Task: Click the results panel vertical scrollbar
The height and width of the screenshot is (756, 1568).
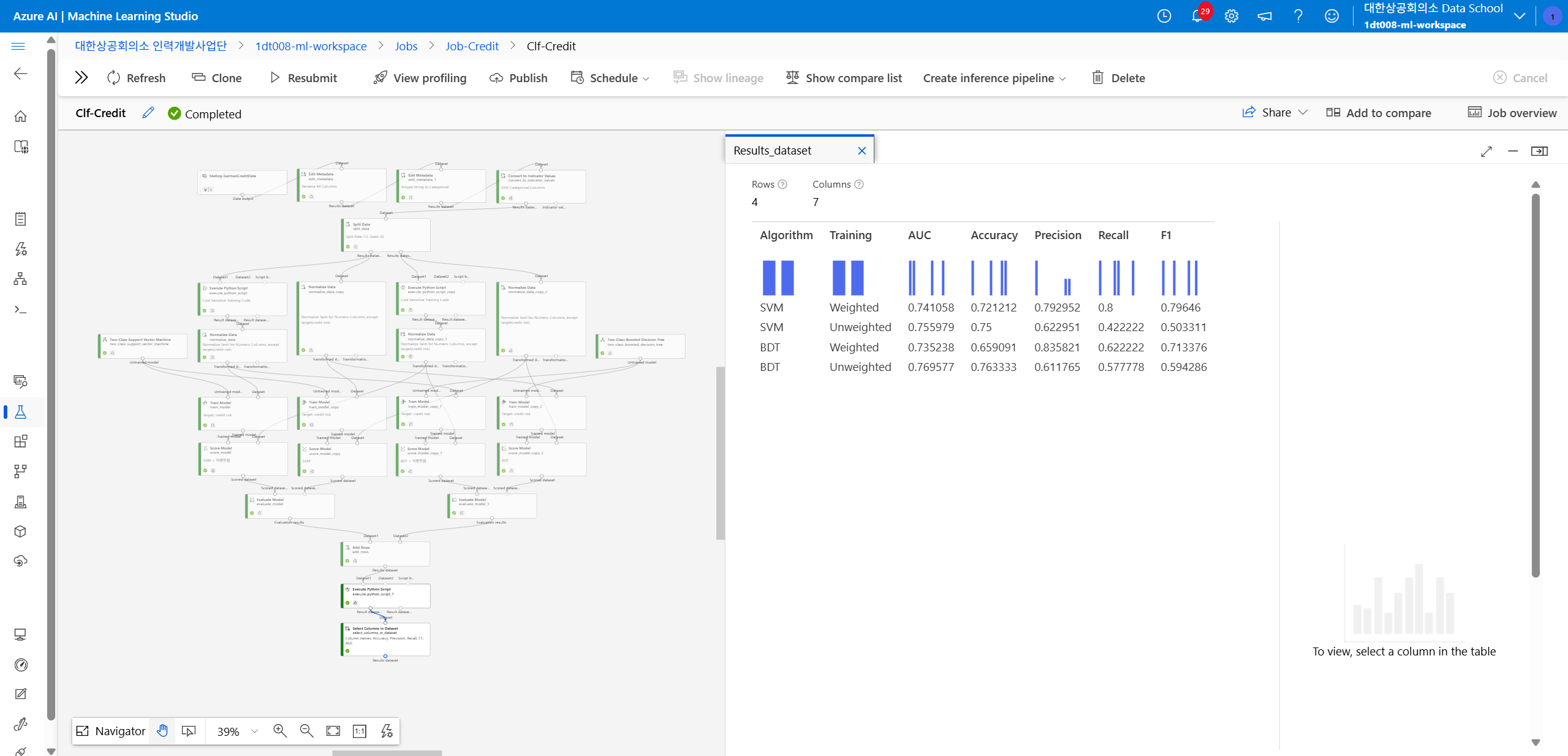Action: (1535, 386)
